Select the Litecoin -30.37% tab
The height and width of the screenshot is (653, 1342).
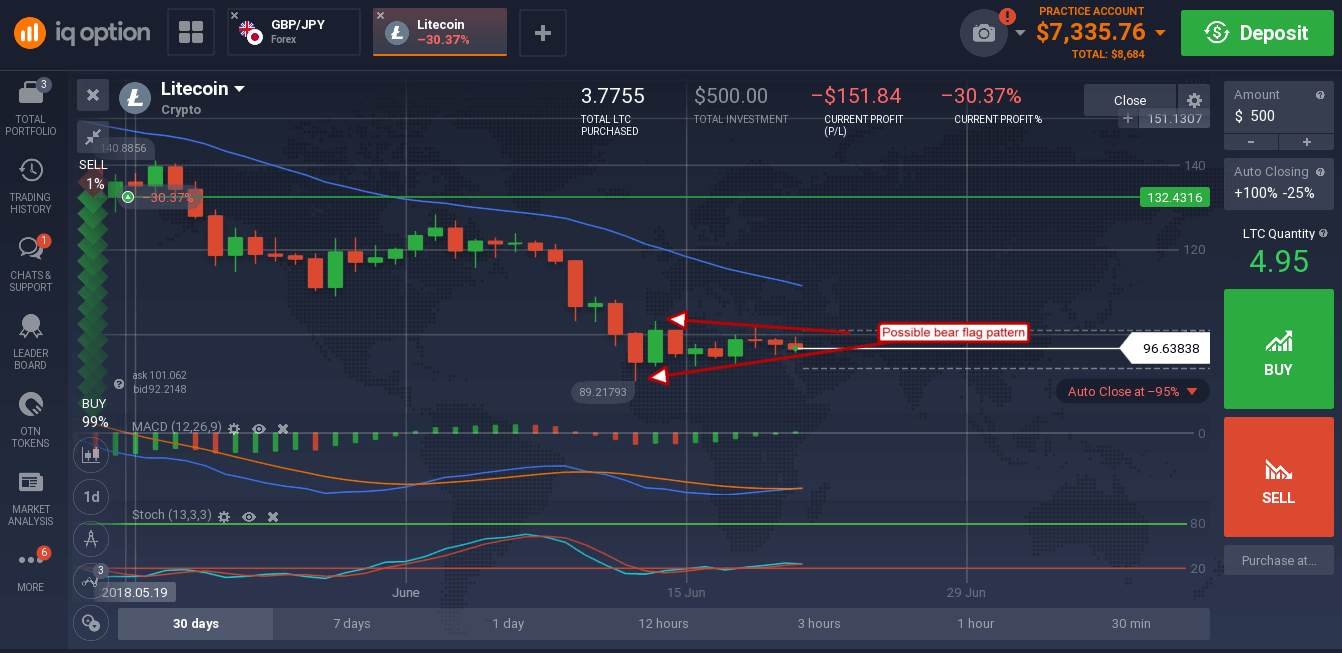click(x=439, y=32)
